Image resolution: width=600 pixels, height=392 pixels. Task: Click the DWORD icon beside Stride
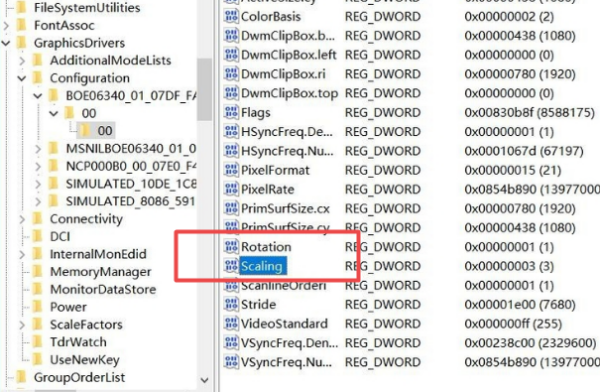(231, 304)
